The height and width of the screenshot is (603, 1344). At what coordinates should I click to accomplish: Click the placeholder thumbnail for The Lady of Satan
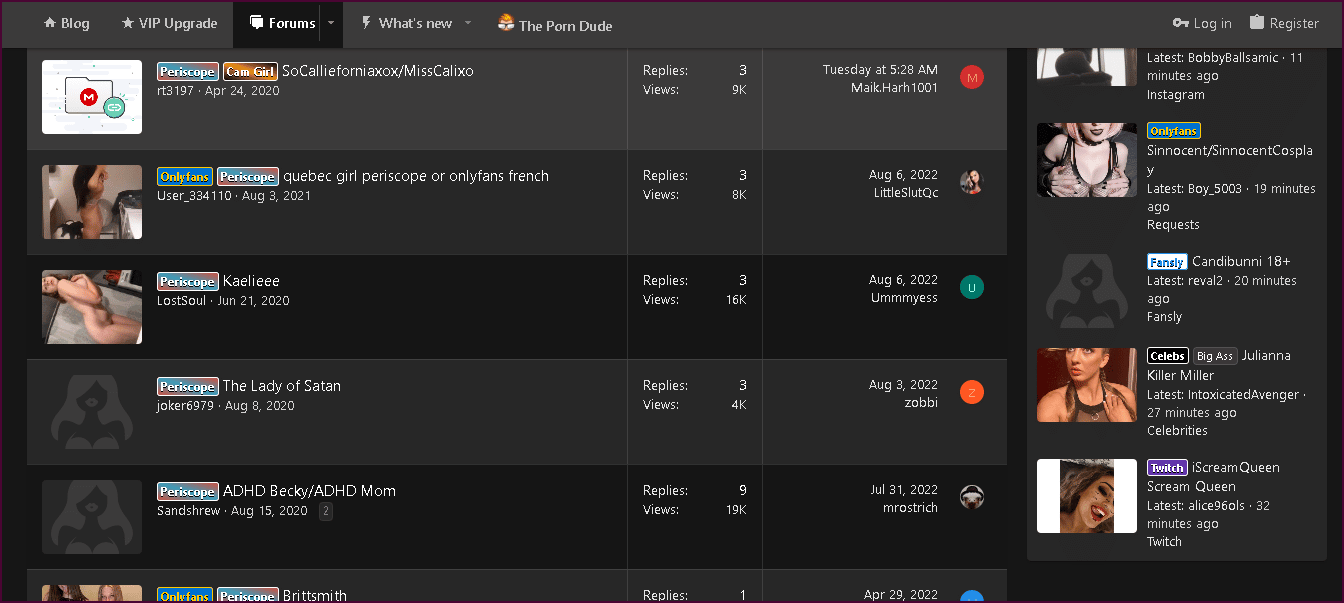tap(92, 412)
